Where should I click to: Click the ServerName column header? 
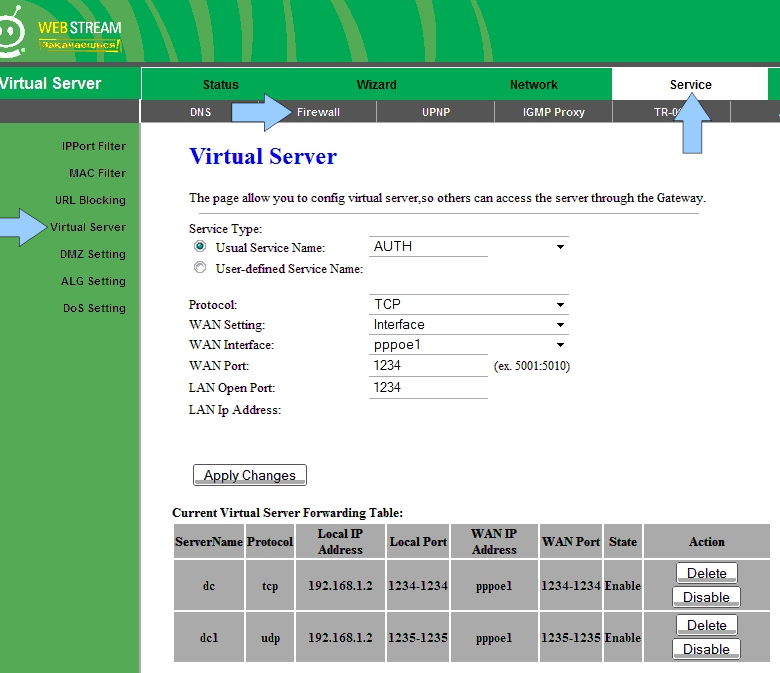coord(209,541)
